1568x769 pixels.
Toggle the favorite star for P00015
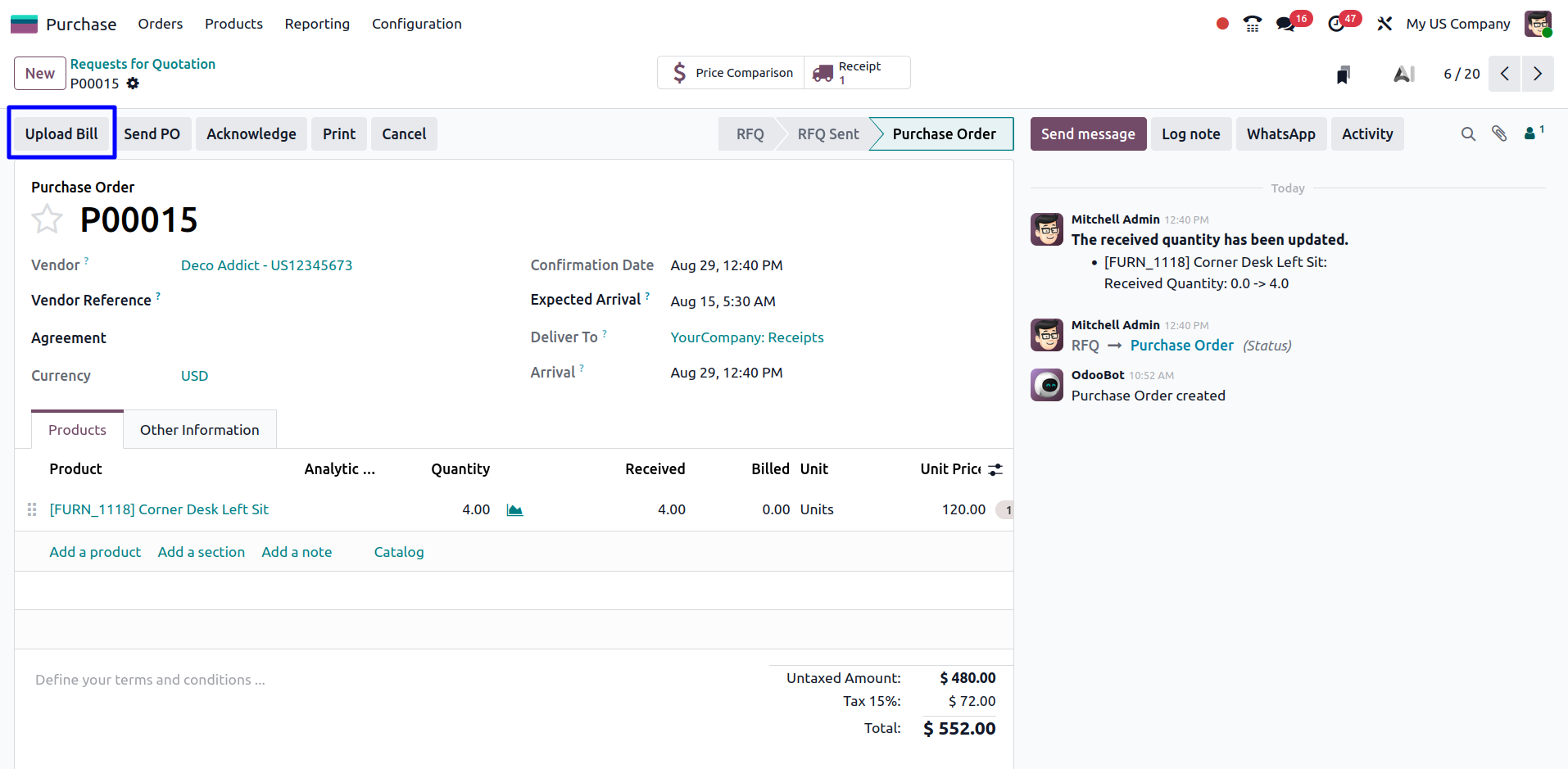click(47, 219)
